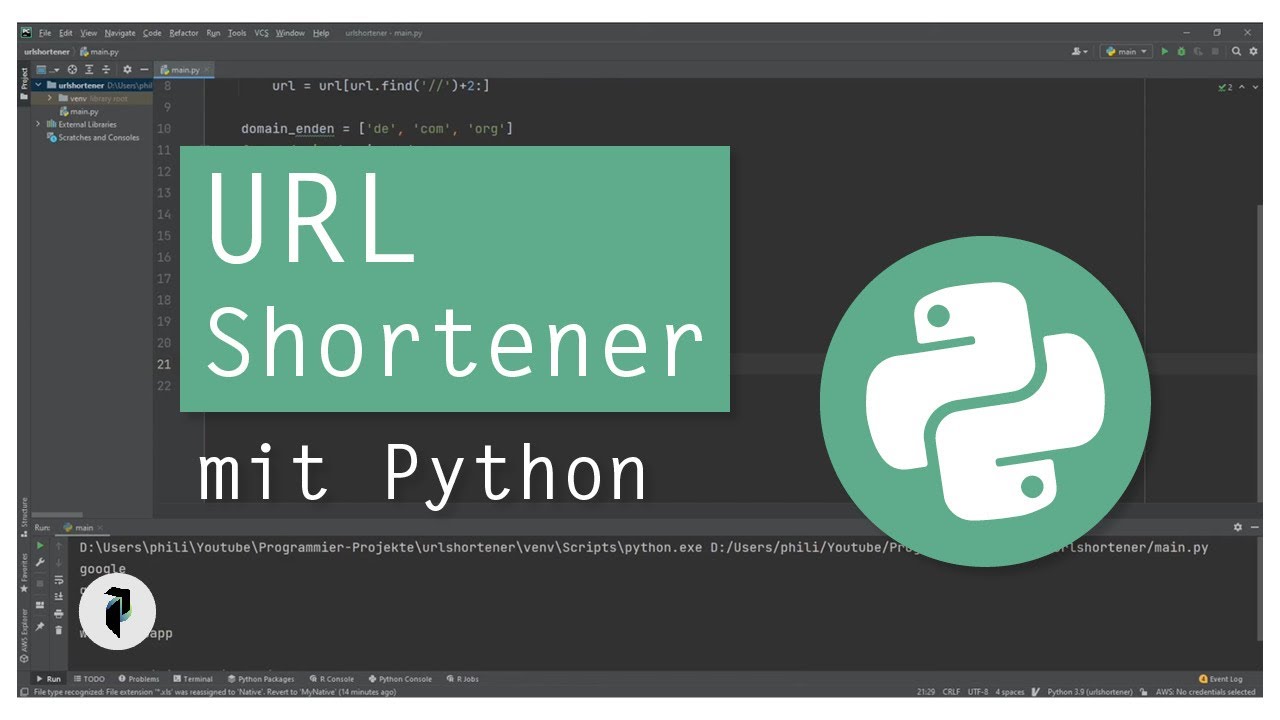Click UTF-8 encoding in status bar
Screen dimensions: 1280x720
click(x=978, y=692)
